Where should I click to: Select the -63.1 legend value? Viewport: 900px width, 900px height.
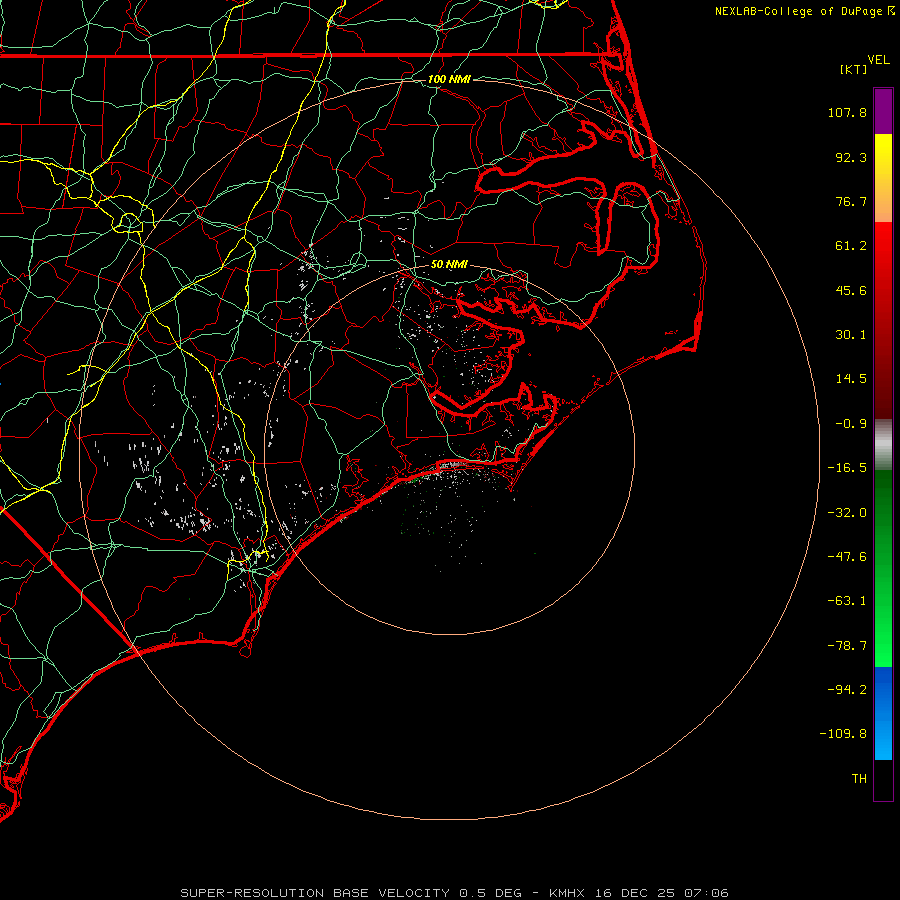pyautogui.click(x=847, y=601)
